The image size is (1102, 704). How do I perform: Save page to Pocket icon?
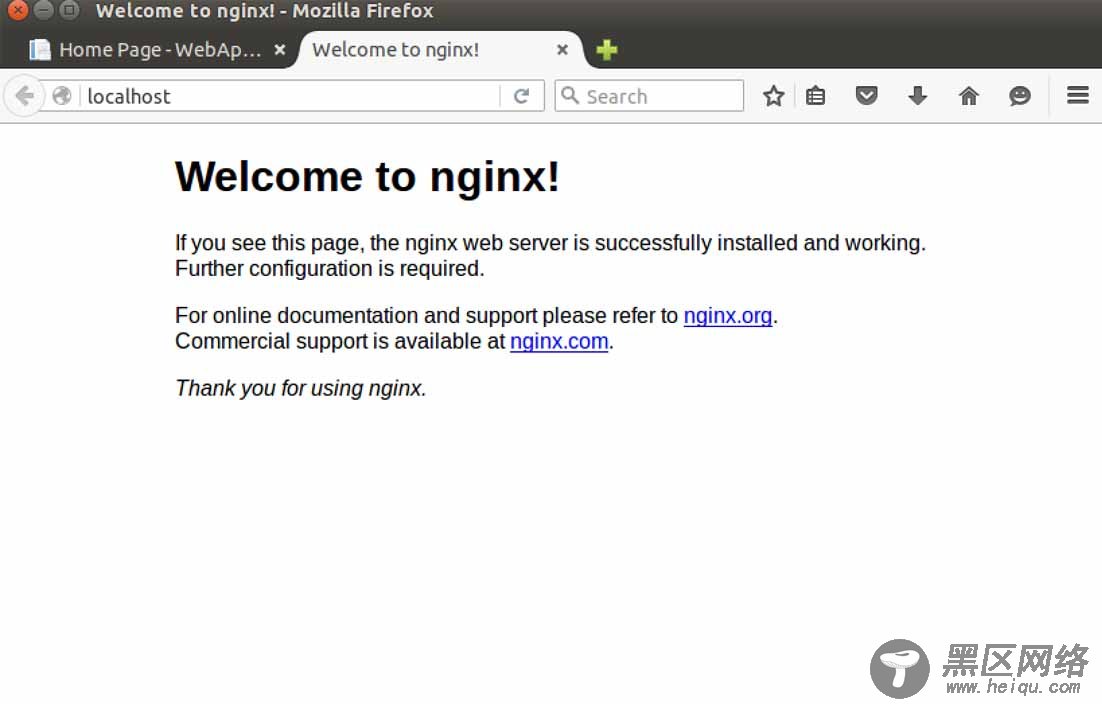click(867, 96)
